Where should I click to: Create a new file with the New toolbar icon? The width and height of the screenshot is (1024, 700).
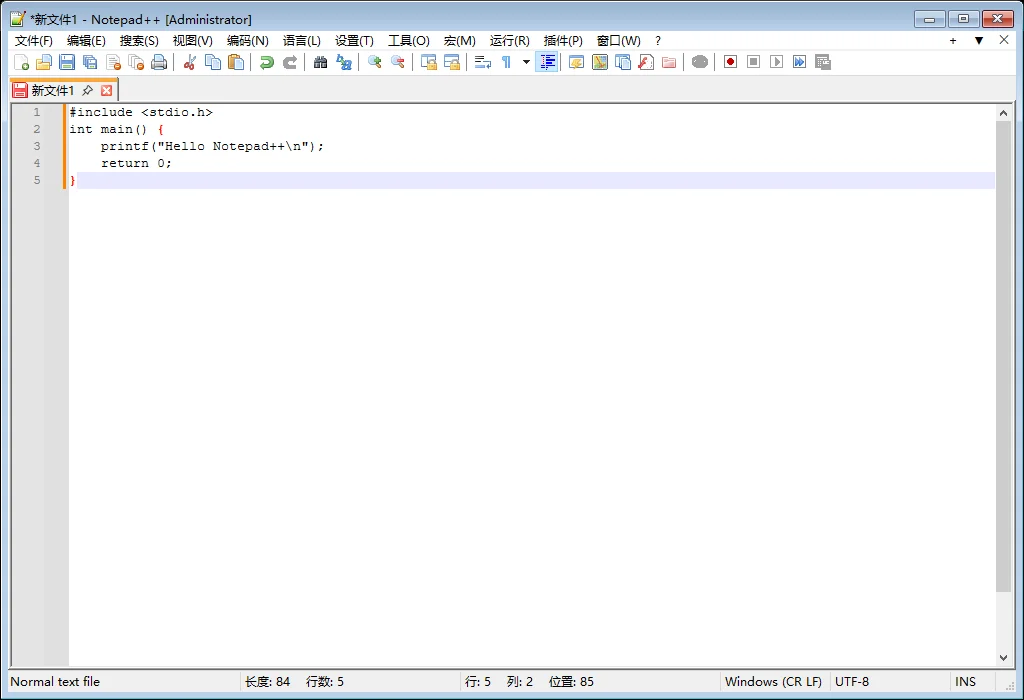pos(22,62)
